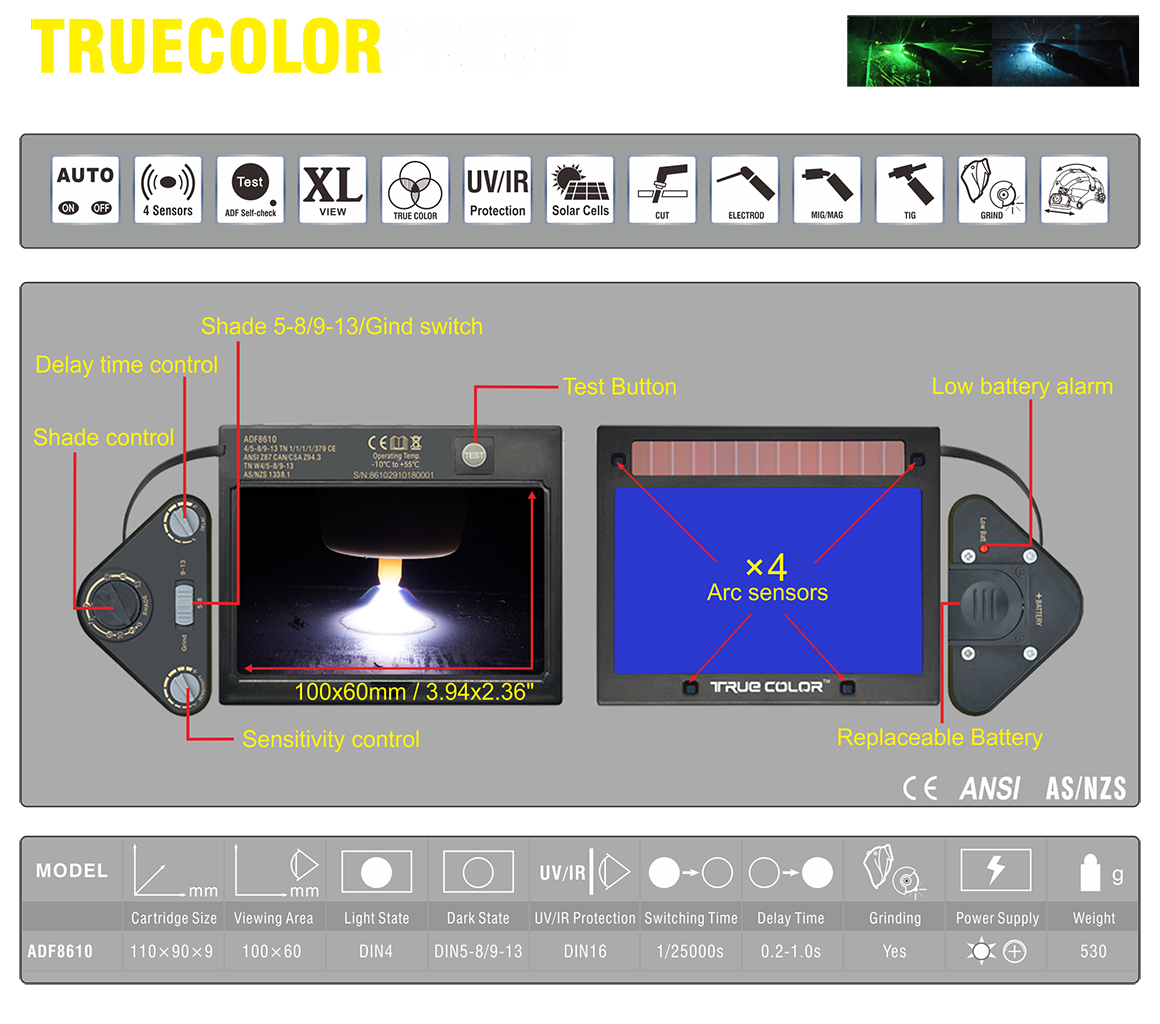Click the shade control dial
This screenshot has width=1160, height=1024.
(x=113, y=604)
